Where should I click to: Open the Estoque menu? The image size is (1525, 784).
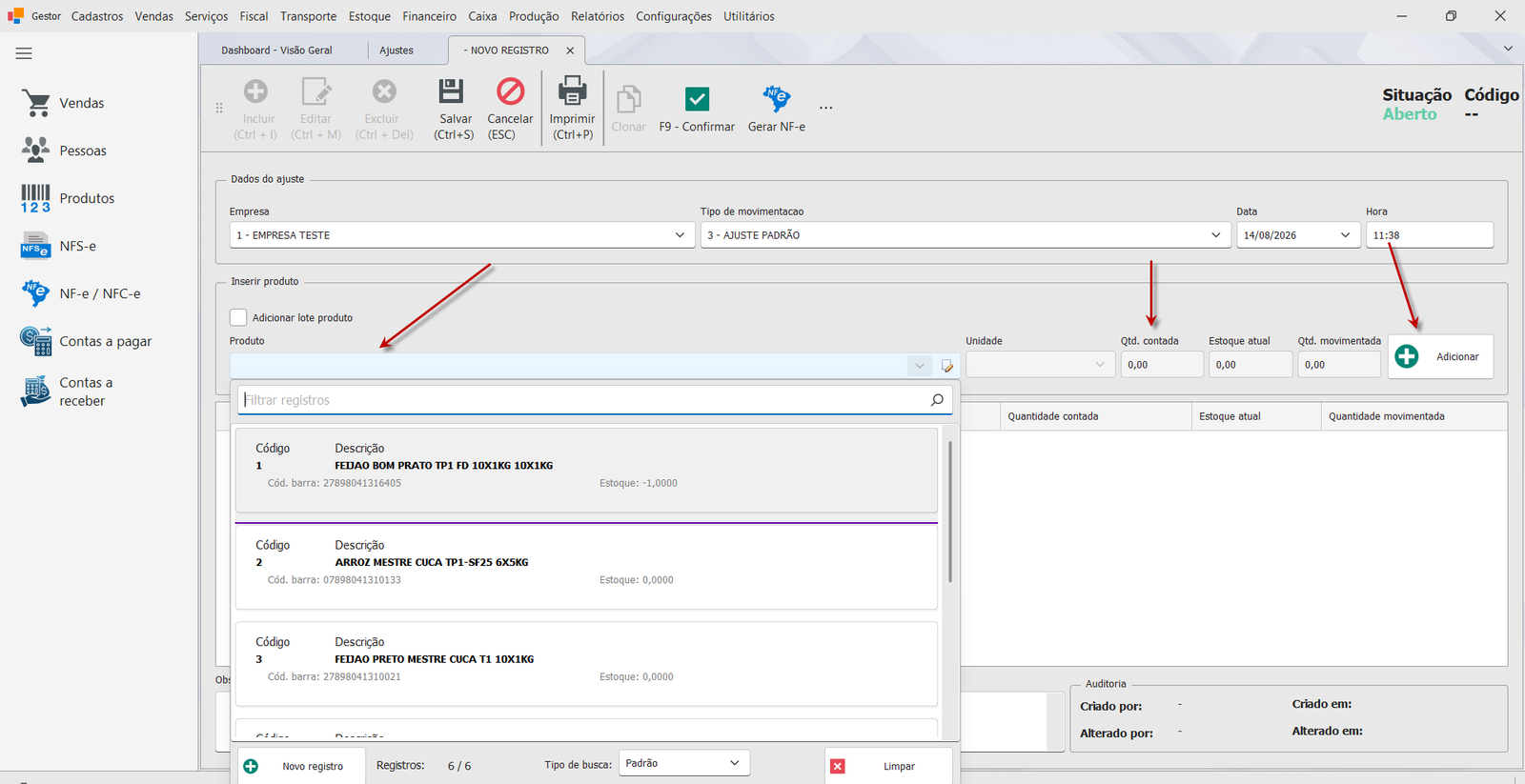click(370, 16)
